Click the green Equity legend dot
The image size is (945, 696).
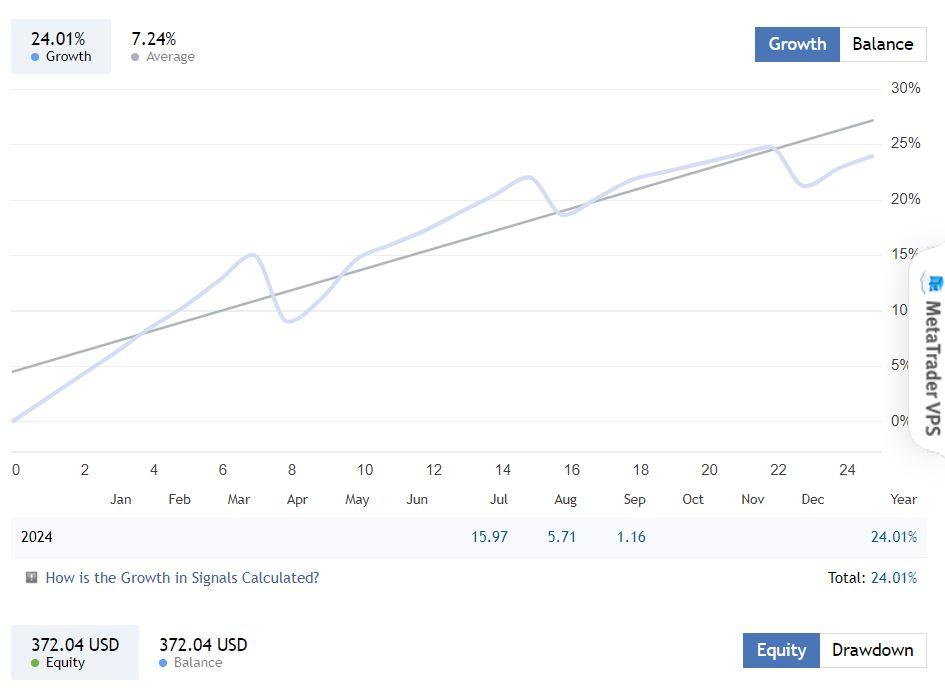[35, 663]
